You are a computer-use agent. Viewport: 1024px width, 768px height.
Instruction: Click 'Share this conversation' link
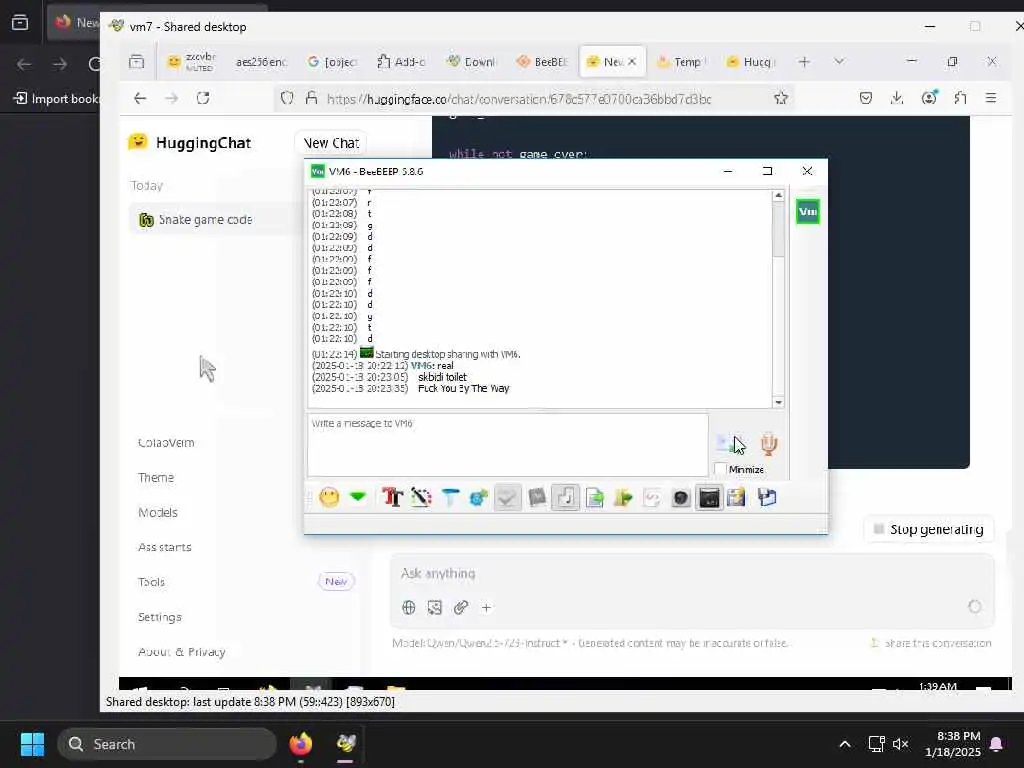pyautogui.click(x=932, y=643)
